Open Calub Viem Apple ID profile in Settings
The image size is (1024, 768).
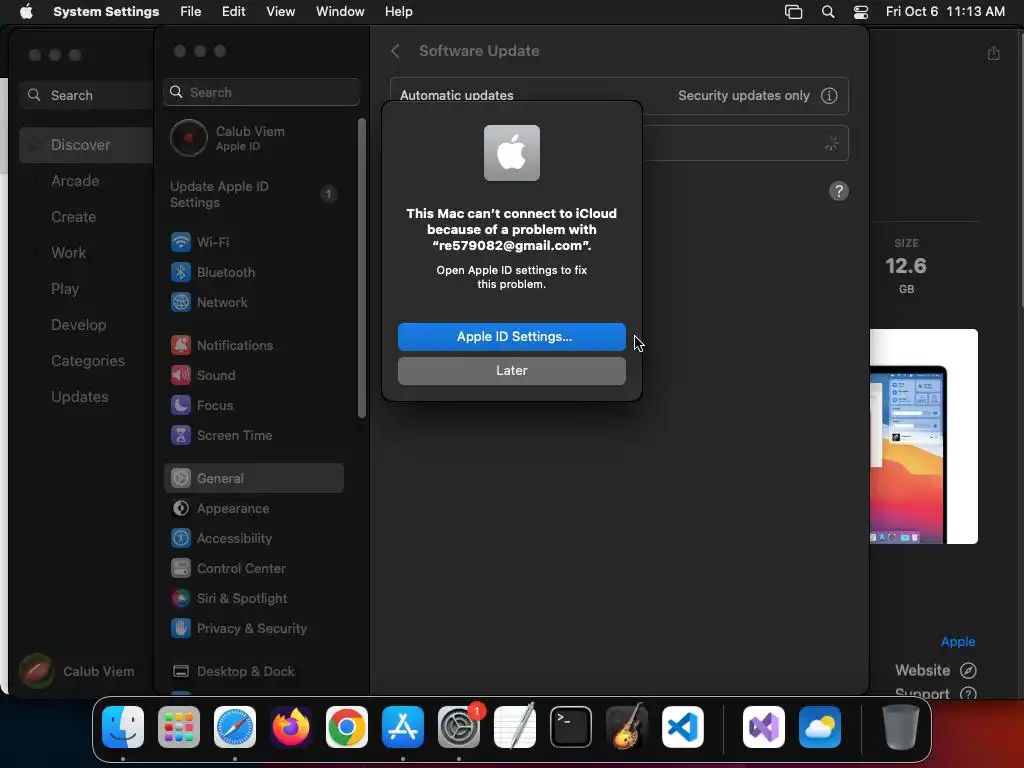253,138
